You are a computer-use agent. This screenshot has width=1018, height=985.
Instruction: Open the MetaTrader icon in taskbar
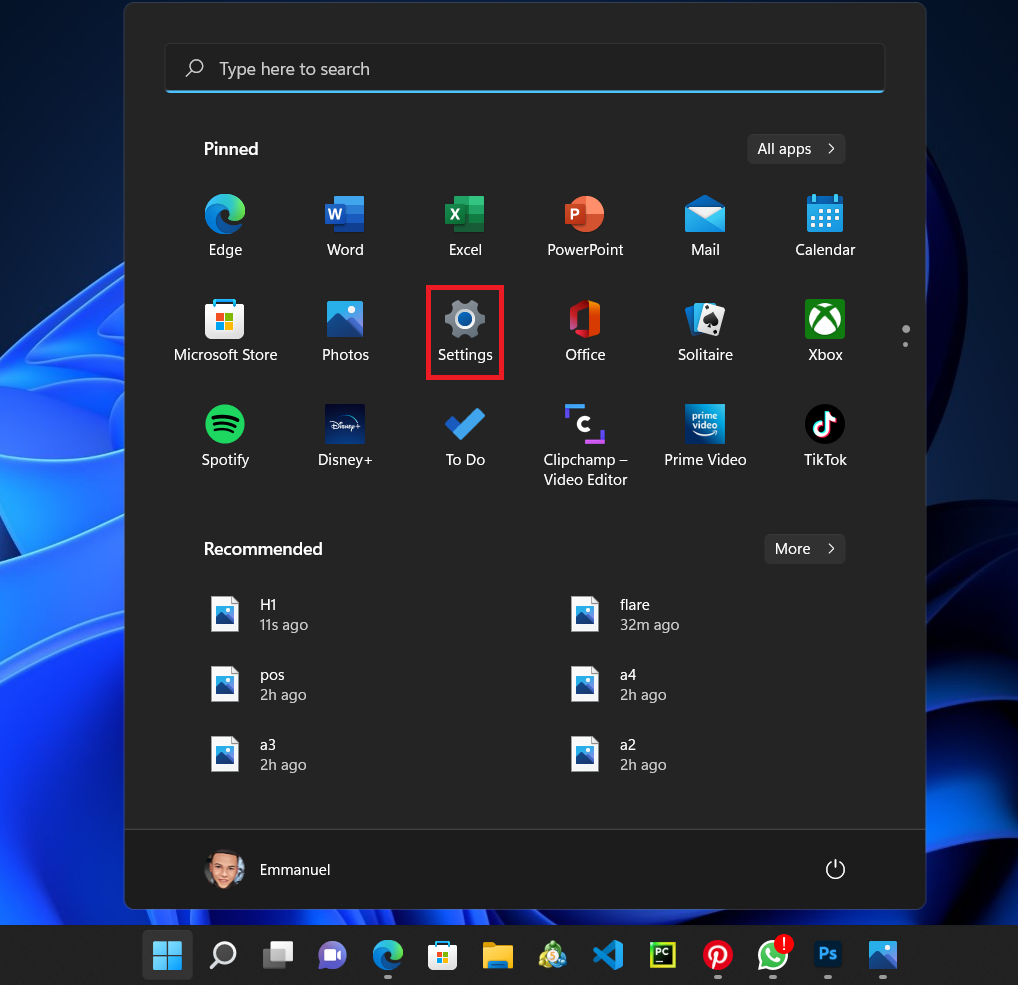tap(552, 955)
